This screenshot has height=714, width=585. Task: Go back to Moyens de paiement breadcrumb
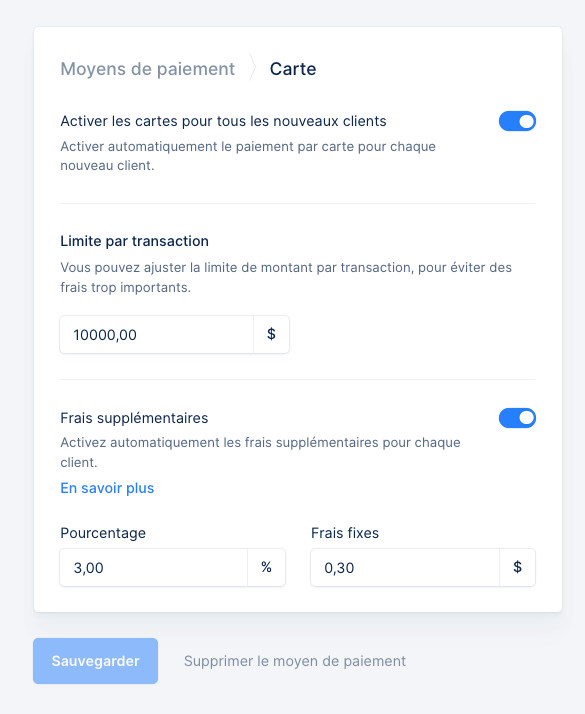[148, 69]
